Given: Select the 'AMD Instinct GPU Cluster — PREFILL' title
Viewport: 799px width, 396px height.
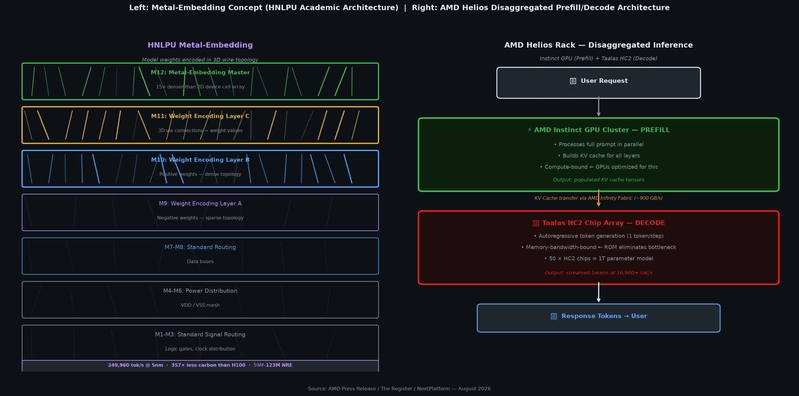Looking at the screenshot, I should pos(602,130).
